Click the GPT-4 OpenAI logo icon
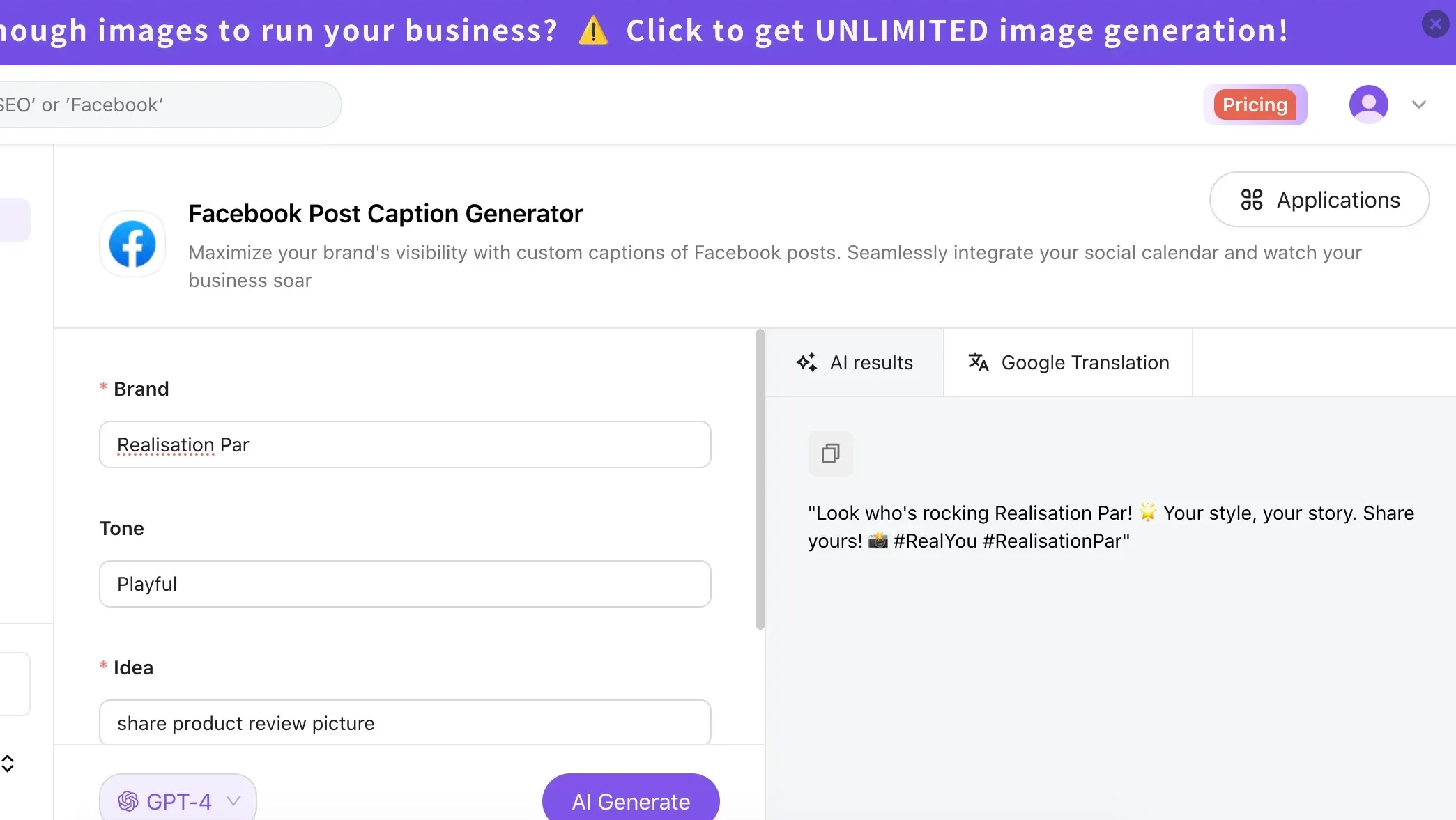The image size is (1456, 820). 128,801
